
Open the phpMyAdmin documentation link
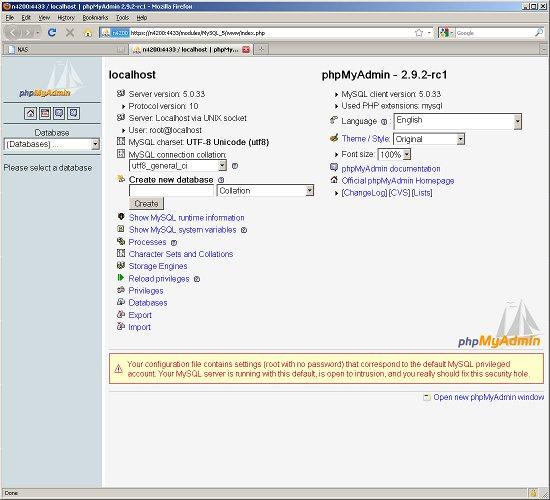coord(391,169)
